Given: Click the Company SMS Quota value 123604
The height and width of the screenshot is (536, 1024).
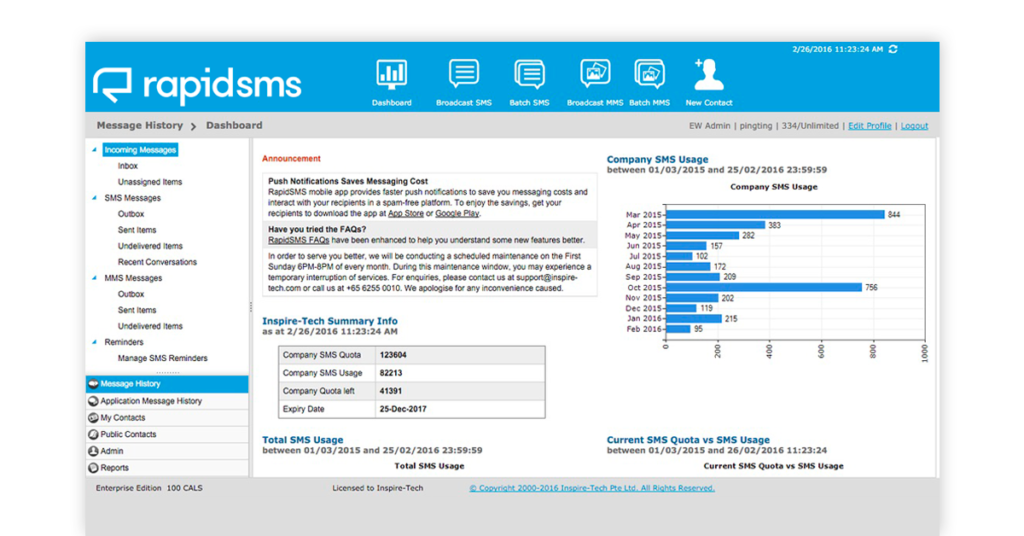Looking at the screenshot, I should pos(393,355).
